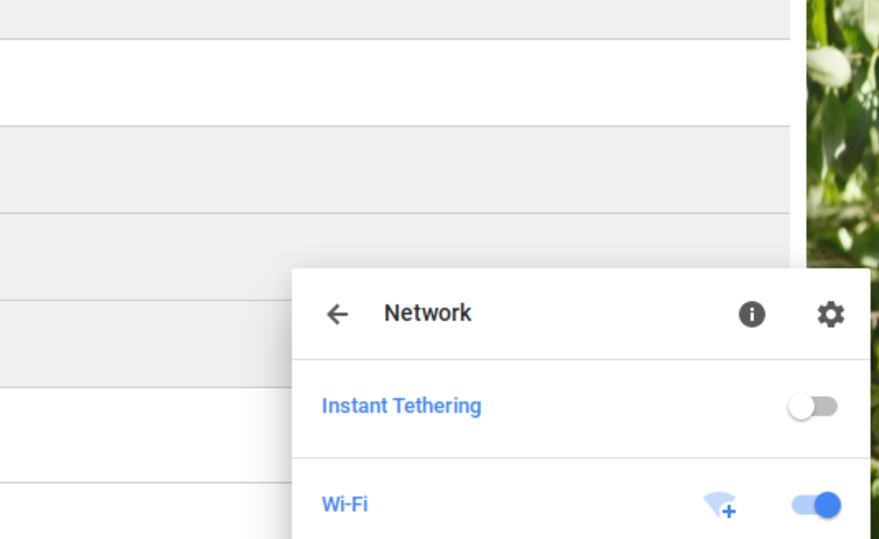Viewport: 879px width, 539px height.
Task: Open the Instant Tethering label link
Action: coord(401,406)
